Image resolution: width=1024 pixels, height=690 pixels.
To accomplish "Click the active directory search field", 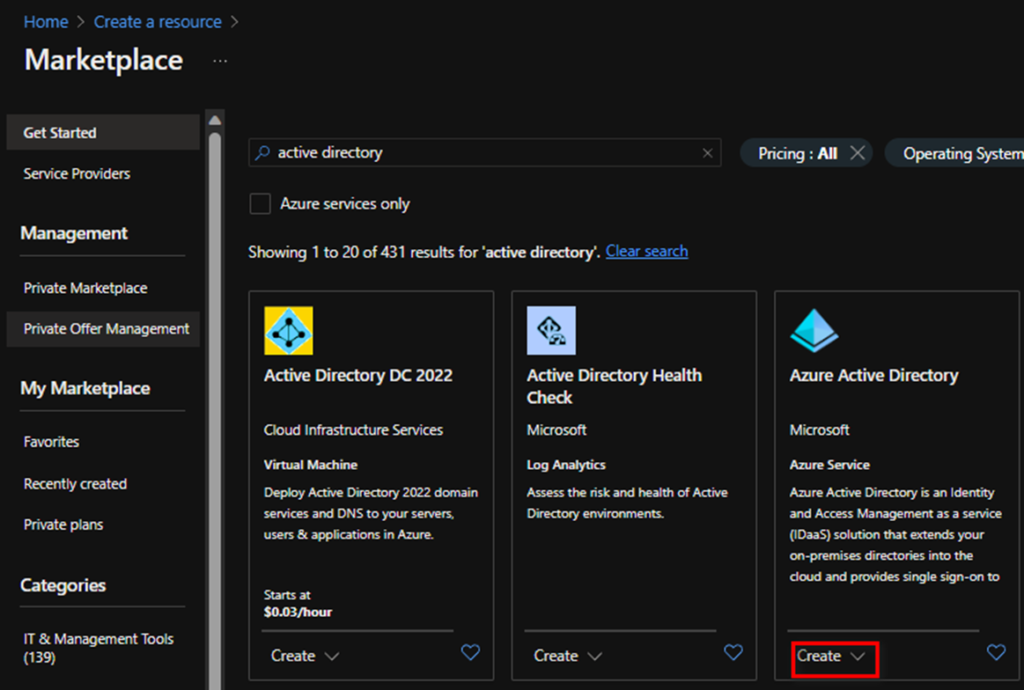I will click(485, 153).
